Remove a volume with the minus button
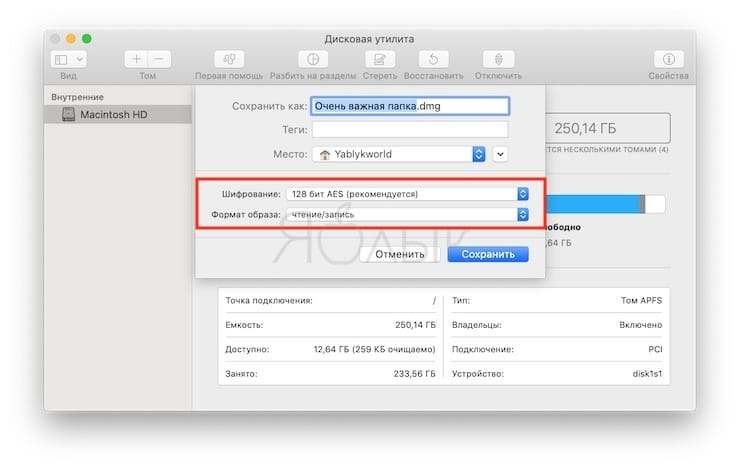Image resolution: width=740 pixels, height=469 pixels. pyautogui.click(x=159, y=59)
